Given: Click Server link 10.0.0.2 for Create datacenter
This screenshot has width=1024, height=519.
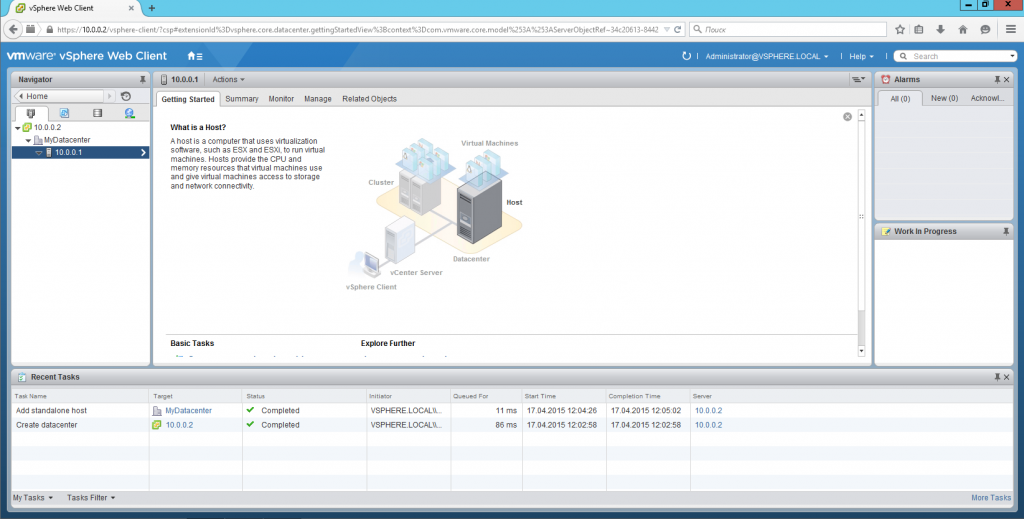Looking at the screenshot, I should point(708,425).
